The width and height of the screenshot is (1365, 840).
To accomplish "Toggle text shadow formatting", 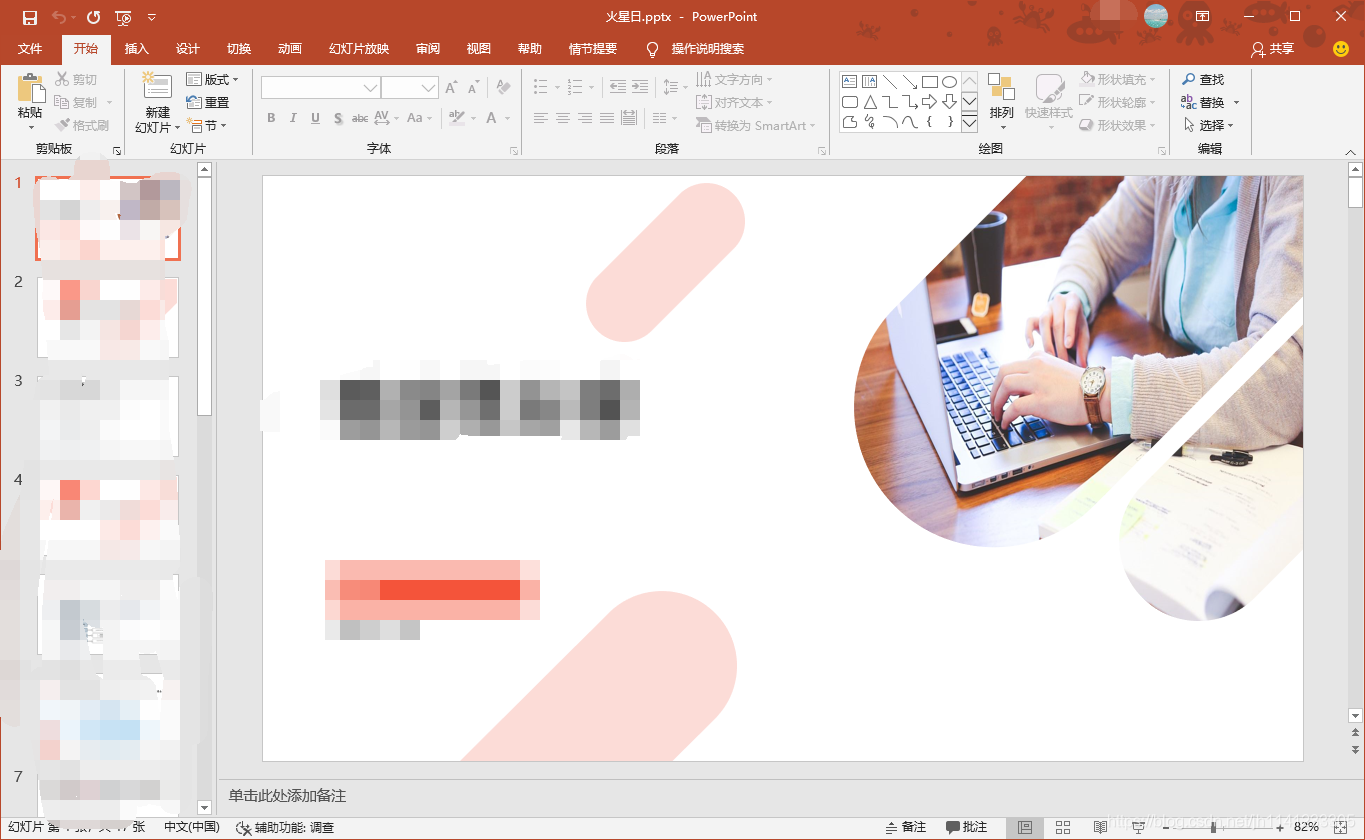I will tap(338, 118).
